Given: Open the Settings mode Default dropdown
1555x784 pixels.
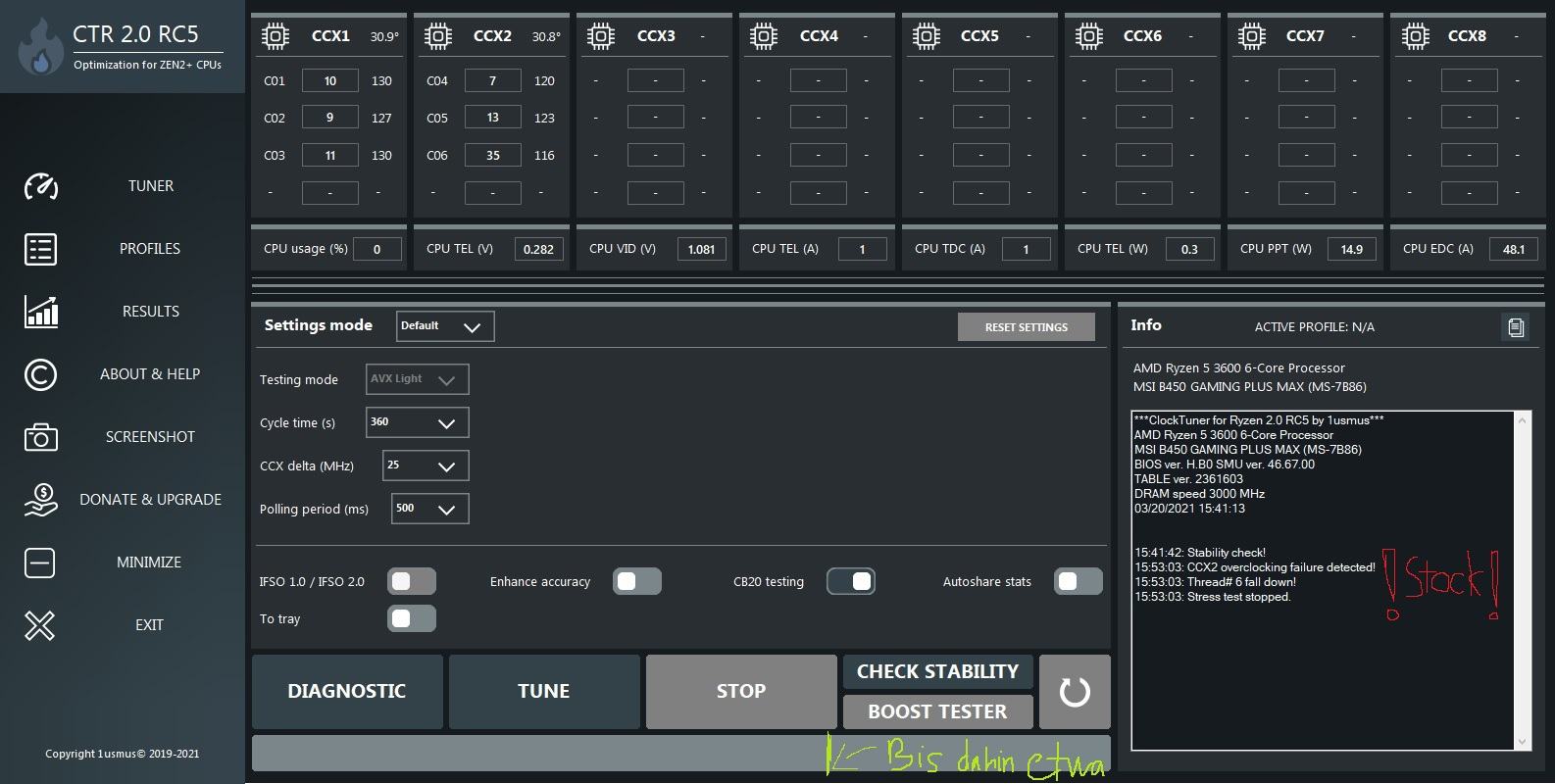Looking at the screenshot, I should click(445, 326).
